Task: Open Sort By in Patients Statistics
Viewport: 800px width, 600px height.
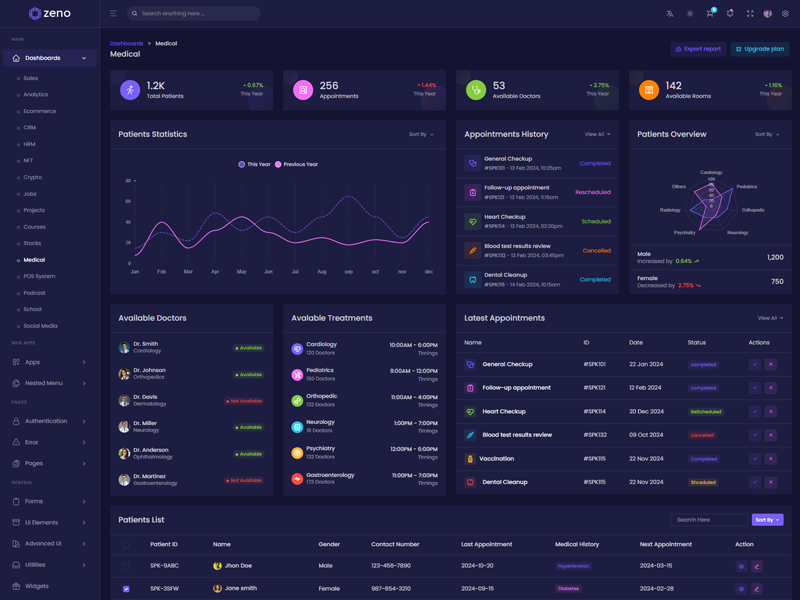Action: point(421,134)
